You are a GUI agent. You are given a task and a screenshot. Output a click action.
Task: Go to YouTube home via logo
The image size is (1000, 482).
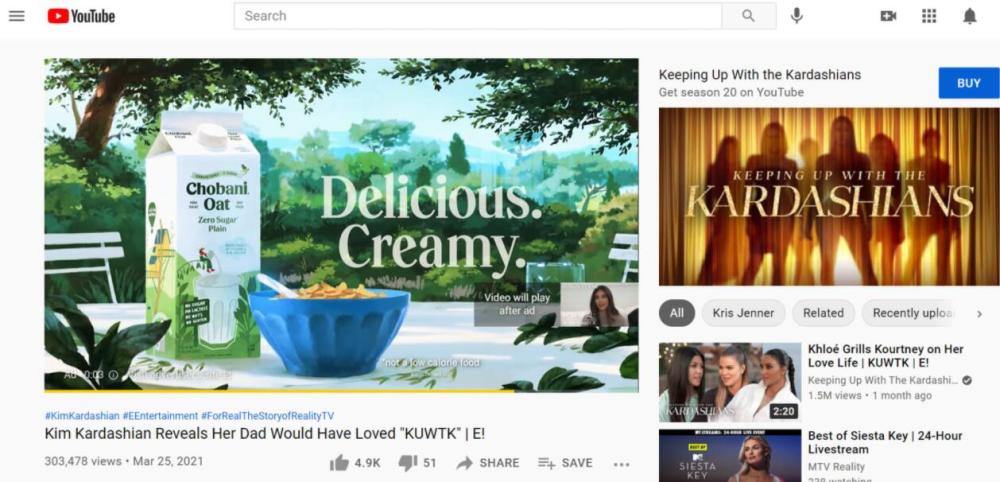(x=81, y=16)
